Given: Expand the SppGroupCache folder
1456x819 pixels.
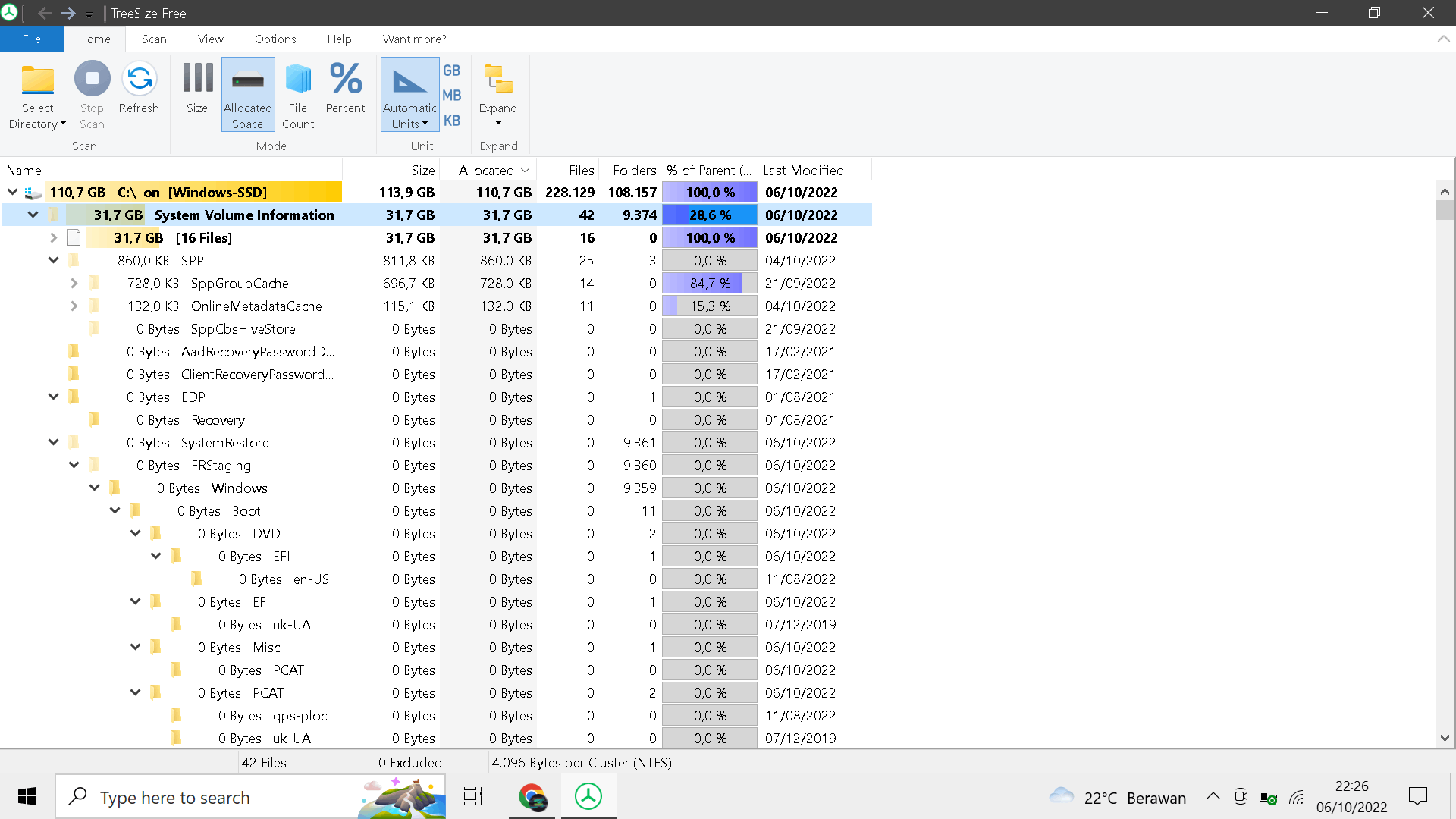Looking at the screenshot, I should [x=74, y=284].
